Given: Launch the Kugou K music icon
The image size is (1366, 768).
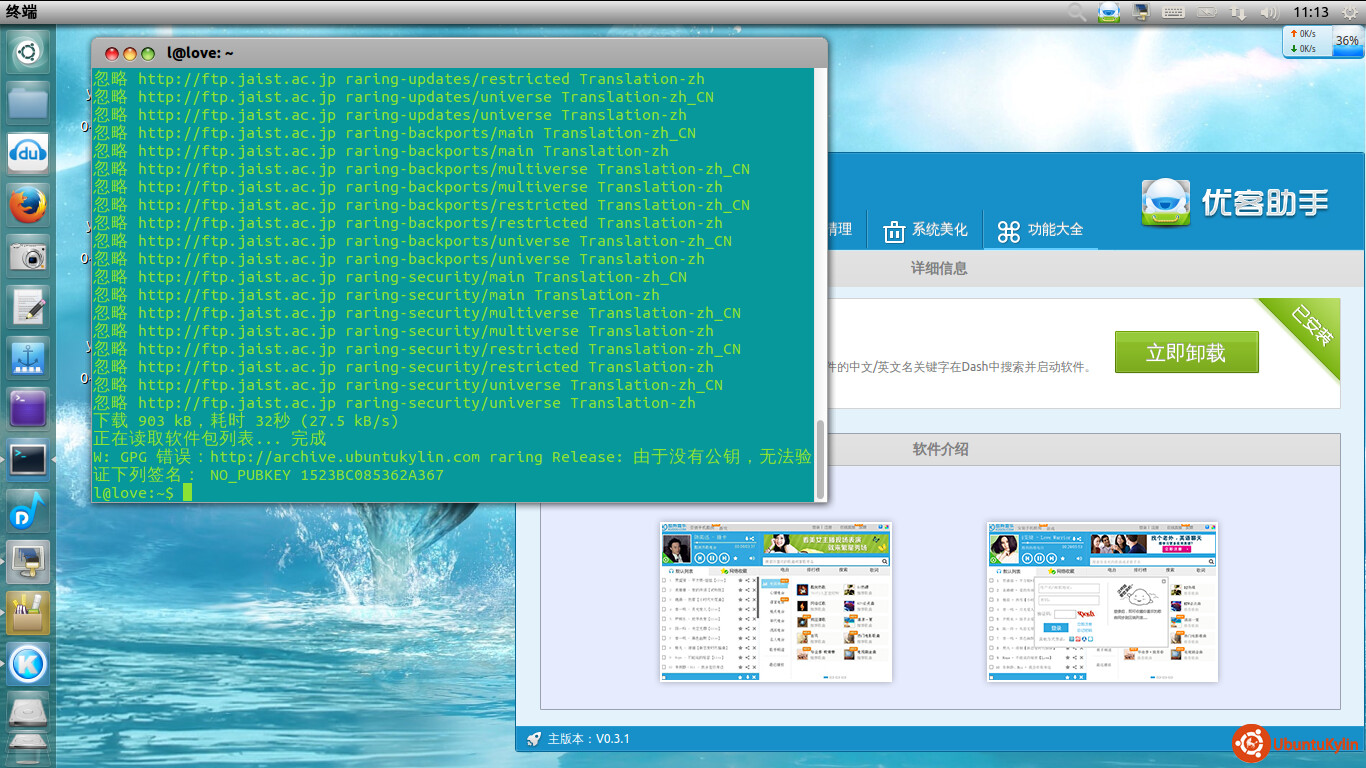Looking at the screenshot, I should (x=29, y=663).
